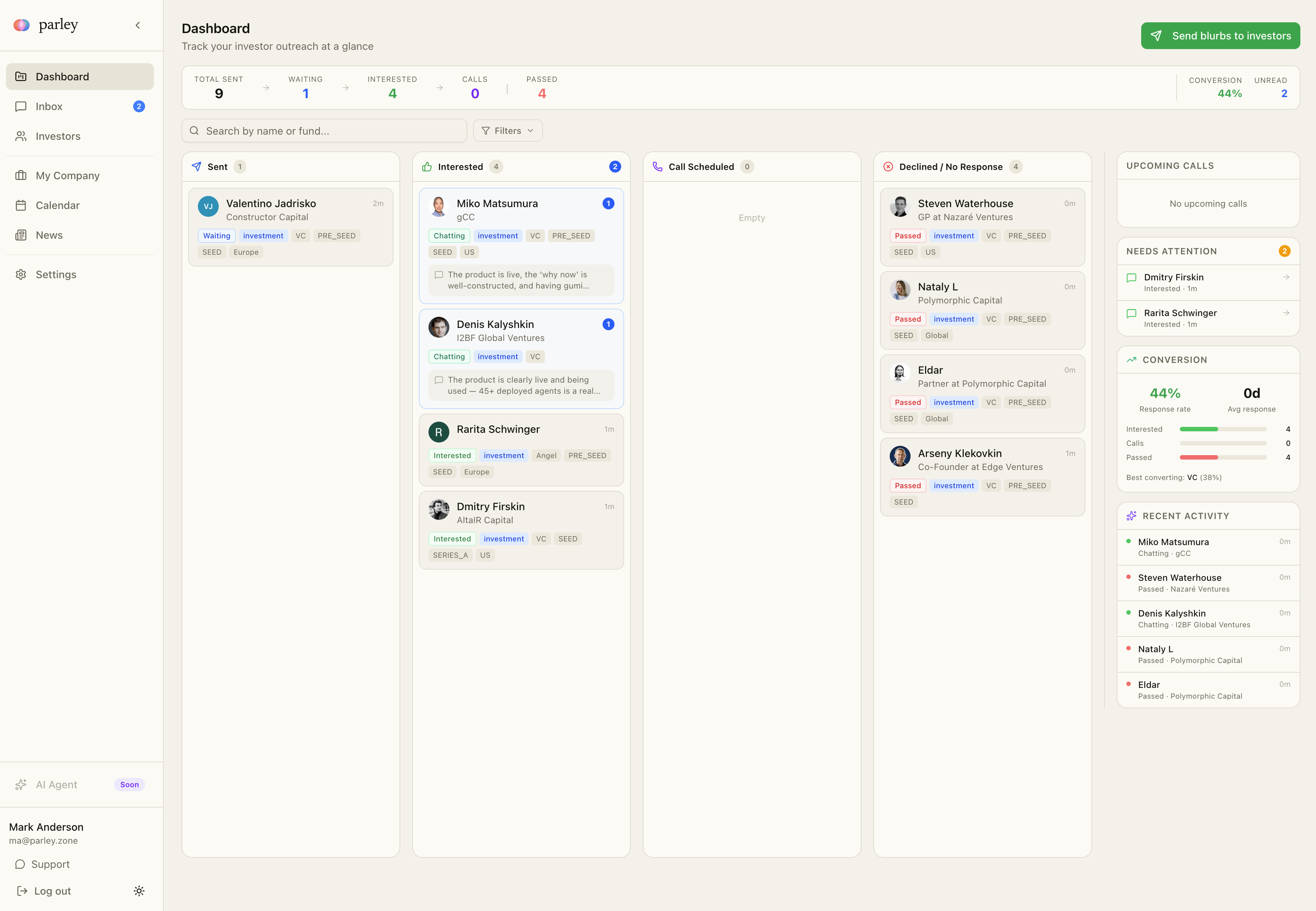Click the Call Scheduled phone icon
The width and height of the screenshot is (1316, 911).
(658, 167)
